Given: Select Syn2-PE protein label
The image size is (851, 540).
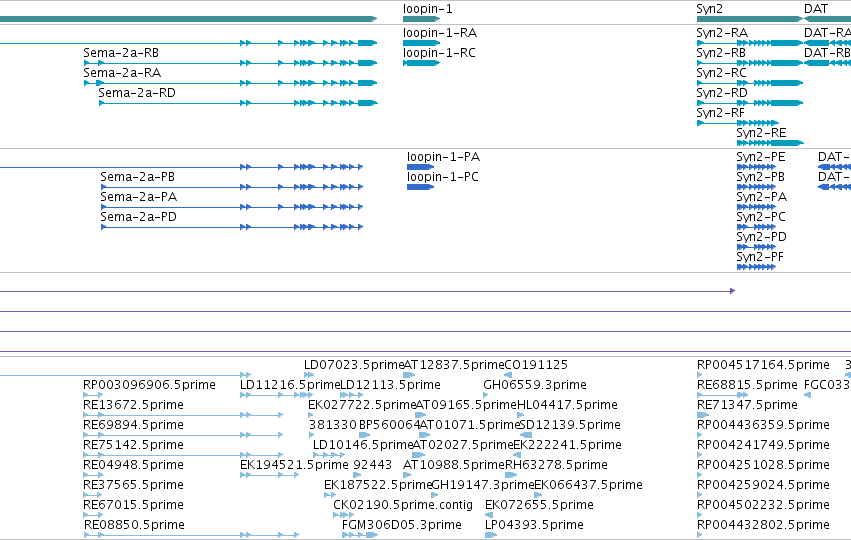Looking at the screenshot, I should (x=760, y=157).
